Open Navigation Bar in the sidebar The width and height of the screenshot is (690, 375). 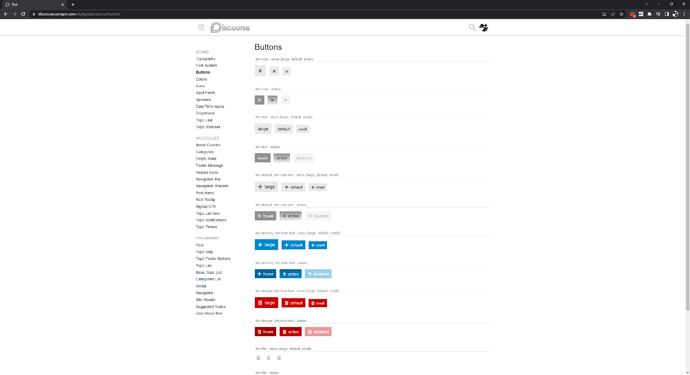[x=208, y=179]
